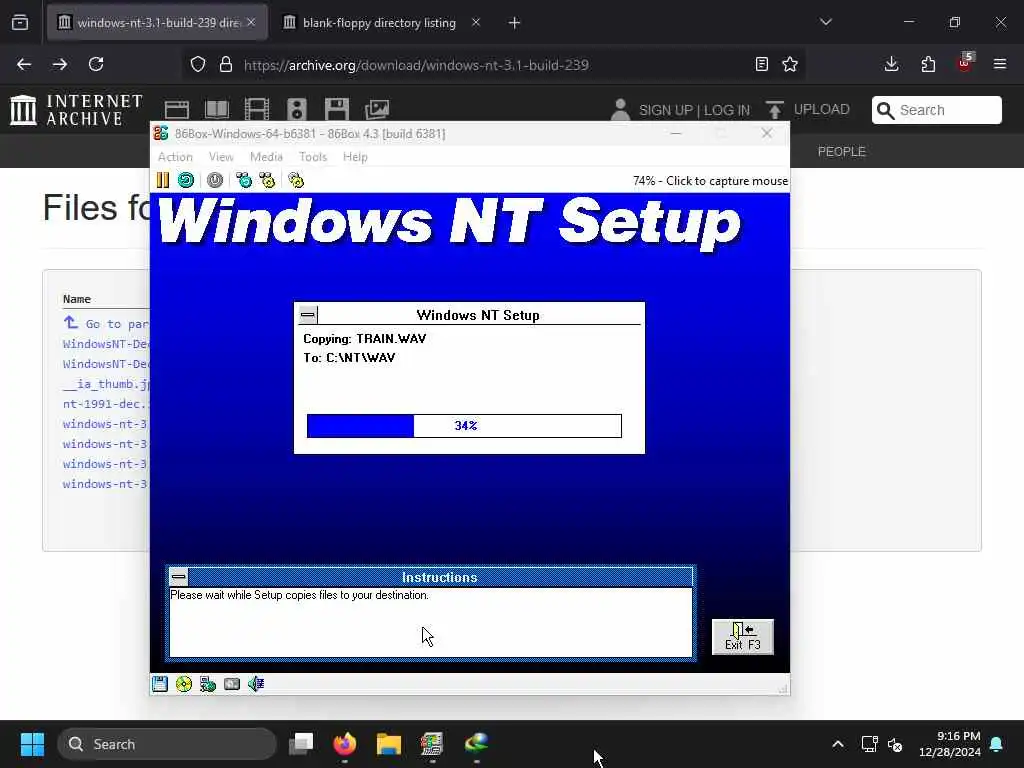The image size is (1024, 768).
Task: Open Firefox application hamburger menu
Action: pos(1000,64)
